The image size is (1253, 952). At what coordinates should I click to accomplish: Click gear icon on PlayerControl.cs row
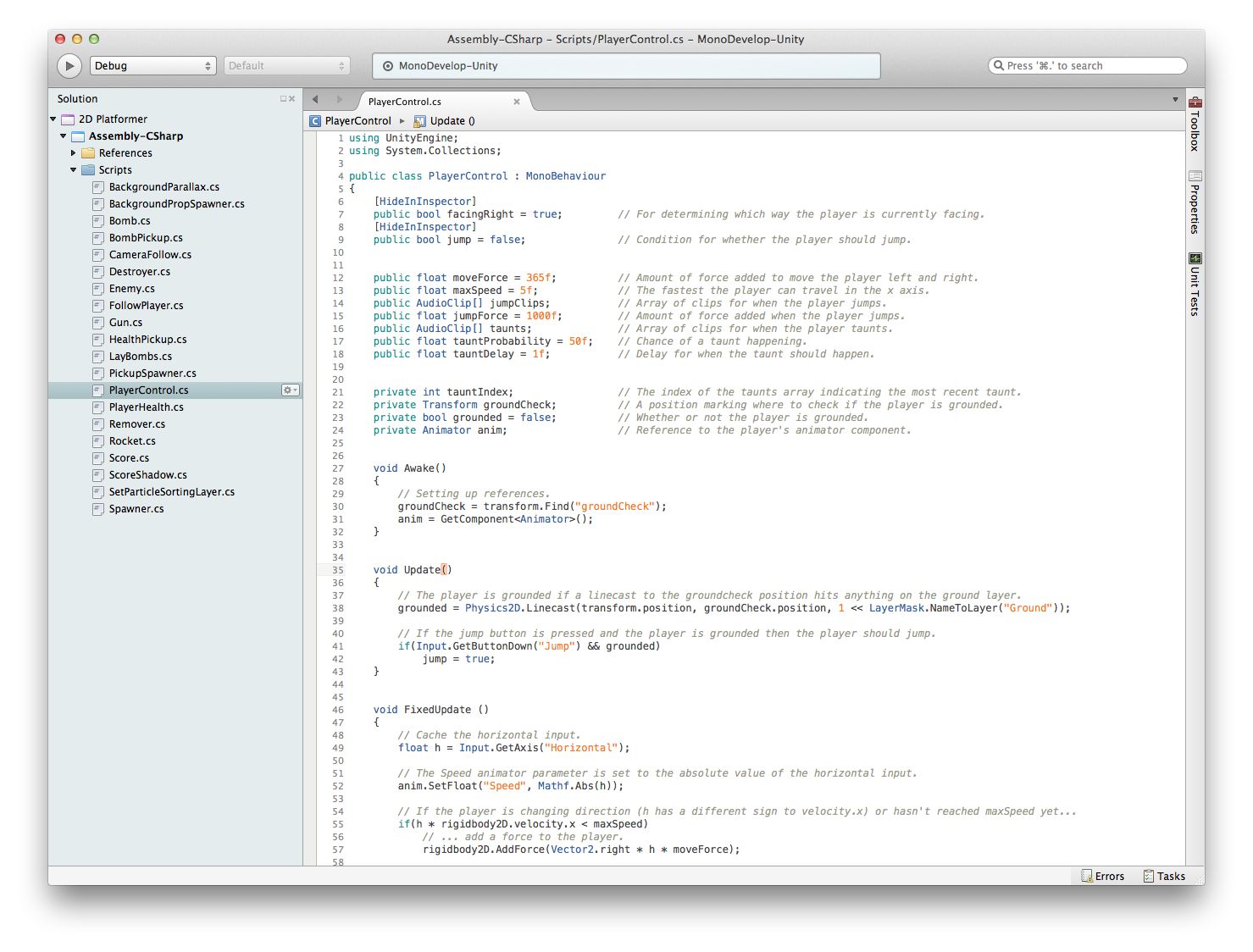point(290,390)
